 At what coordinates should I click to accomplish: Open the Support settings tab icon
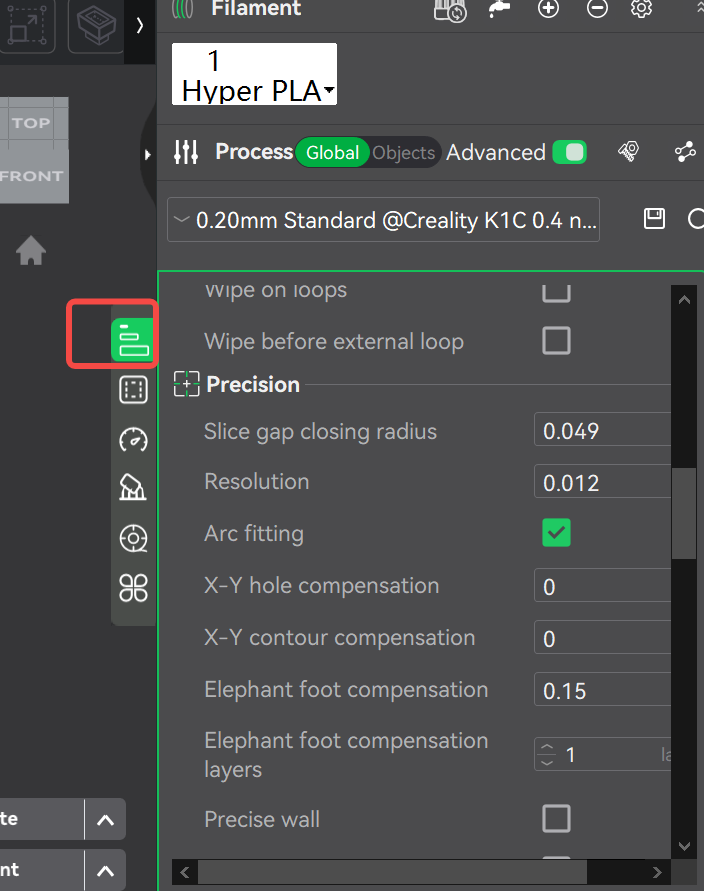[x=133, y=488]
